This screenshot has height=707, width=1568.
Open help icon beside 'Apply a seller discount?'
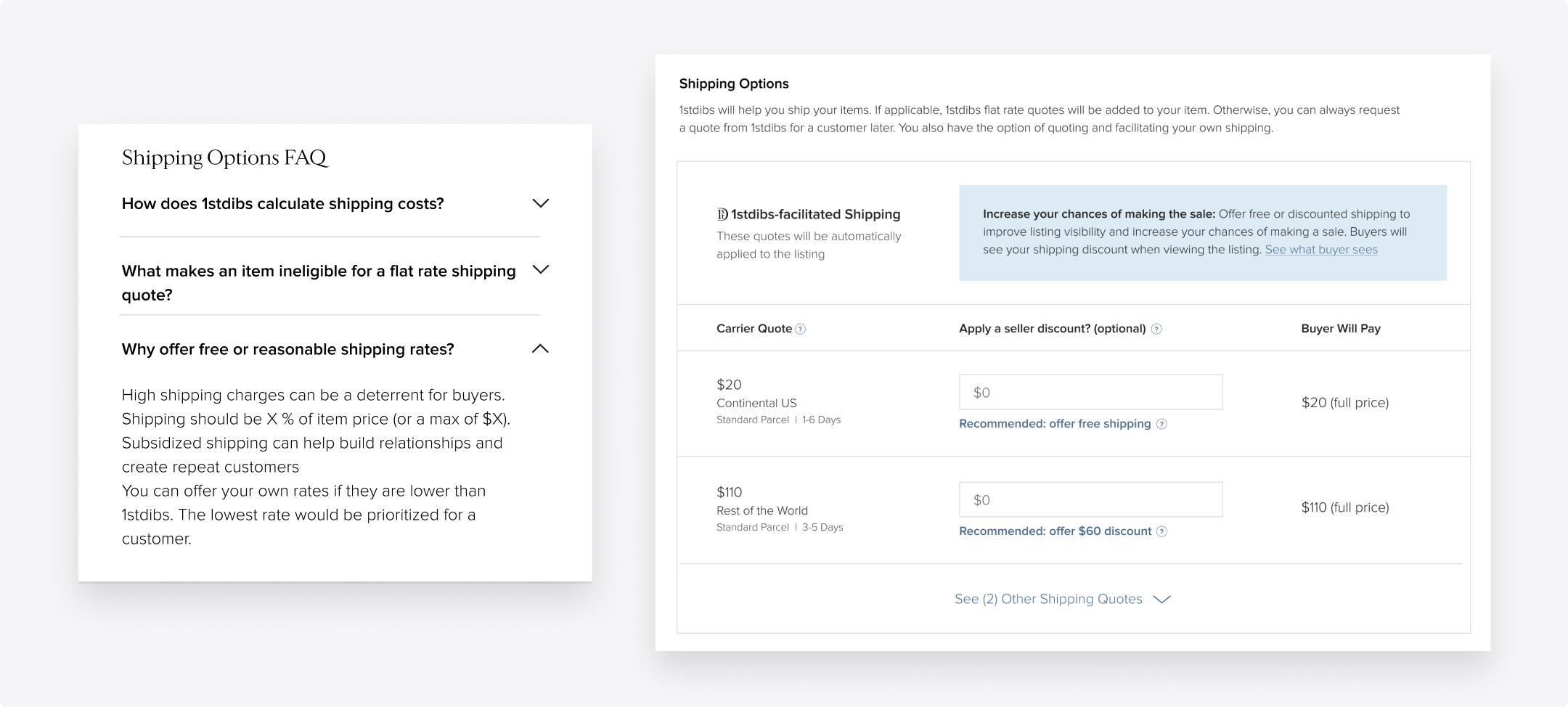click(1157, 329)
